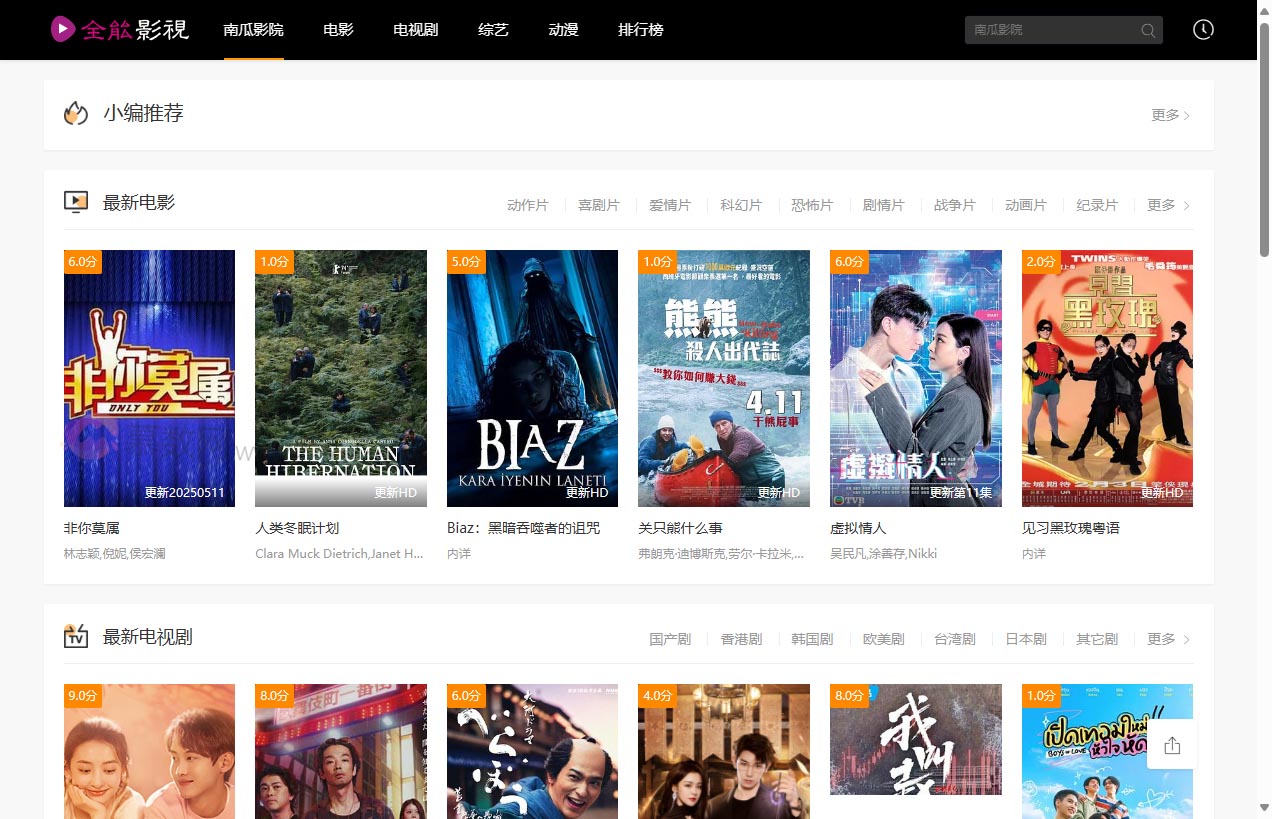Viewport: 1272px width, 819px height.
Task: Expand 更多 in 最新电视剧 categories
Action: (1167, 639)
